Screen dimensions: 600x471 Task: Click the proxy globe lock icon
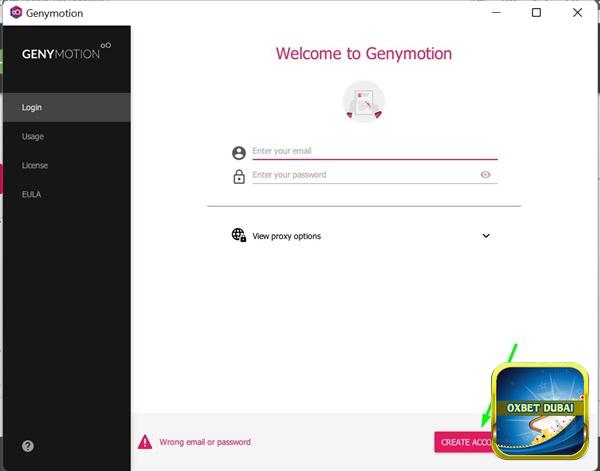coord(239,235)
